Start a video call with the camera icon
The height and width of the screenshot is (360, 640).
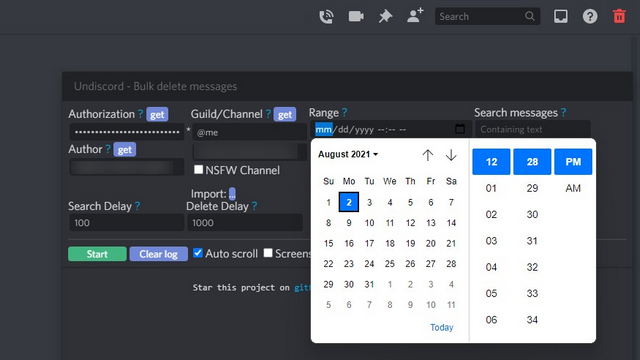pyautogui.click(x=356, y=16)
